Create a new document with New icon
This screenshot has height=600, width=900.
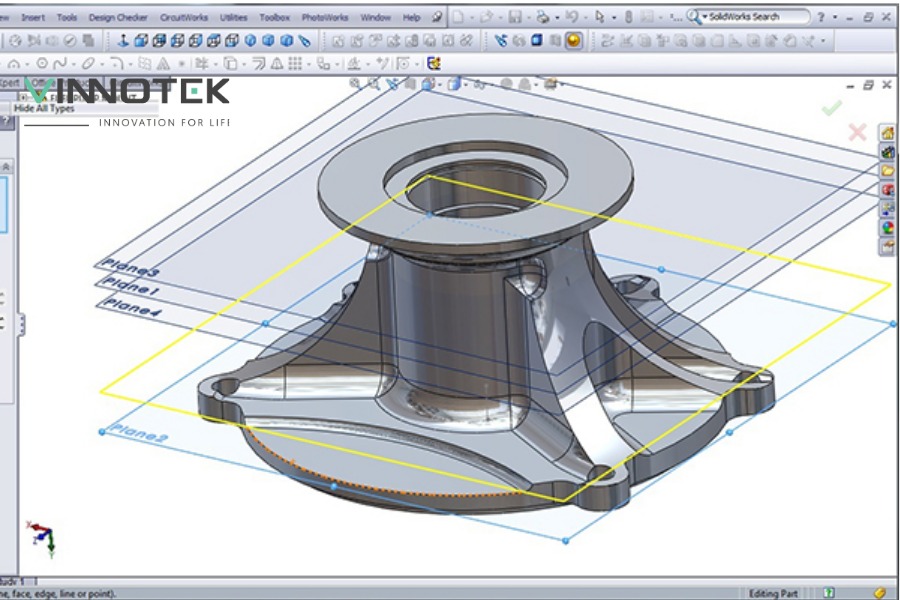458,17
